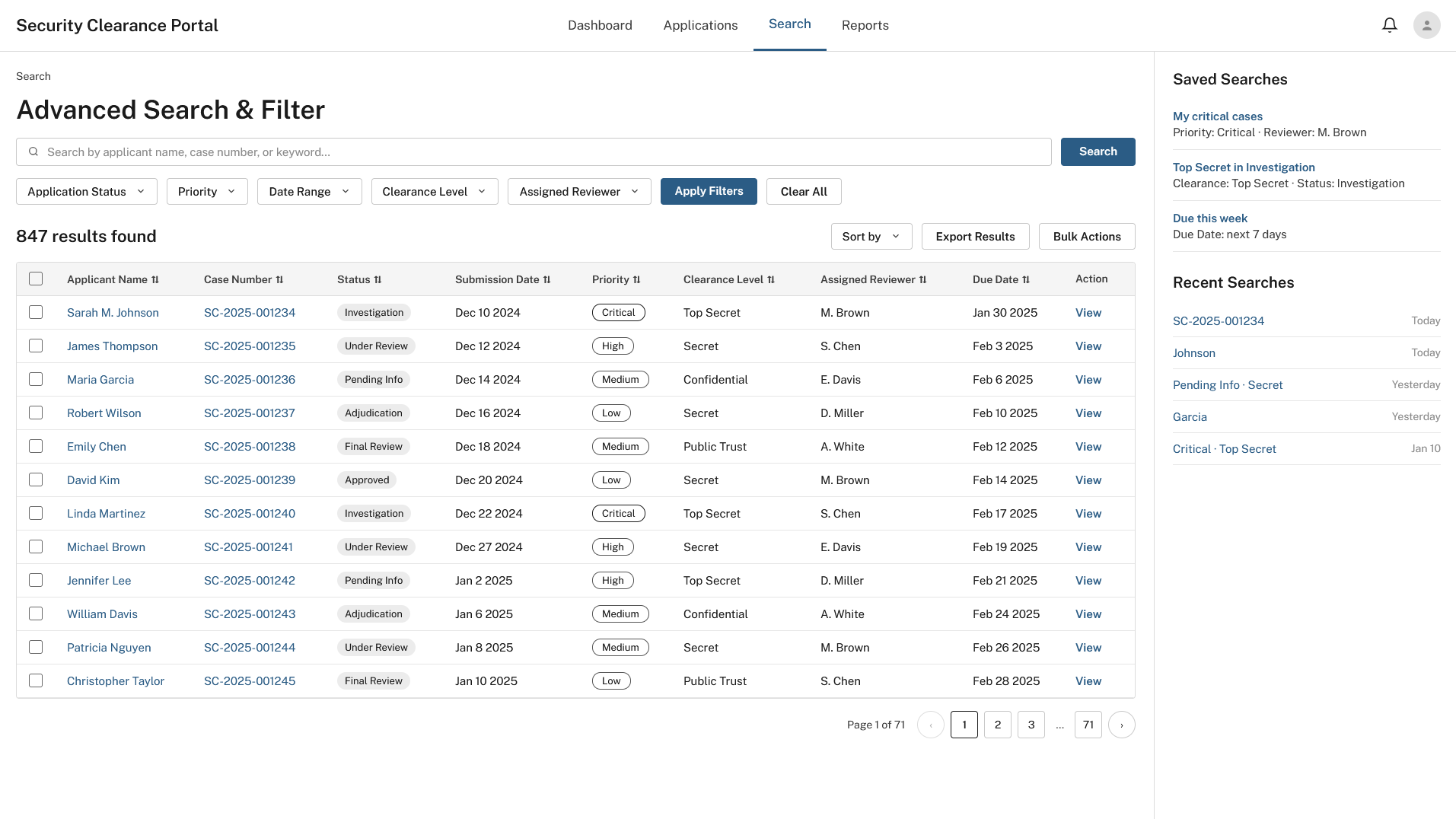Image resolution: width=1456 pixels, height=819 pixels.
Task: Go to the Dashboard tab
Action: [x=600, y=25]
